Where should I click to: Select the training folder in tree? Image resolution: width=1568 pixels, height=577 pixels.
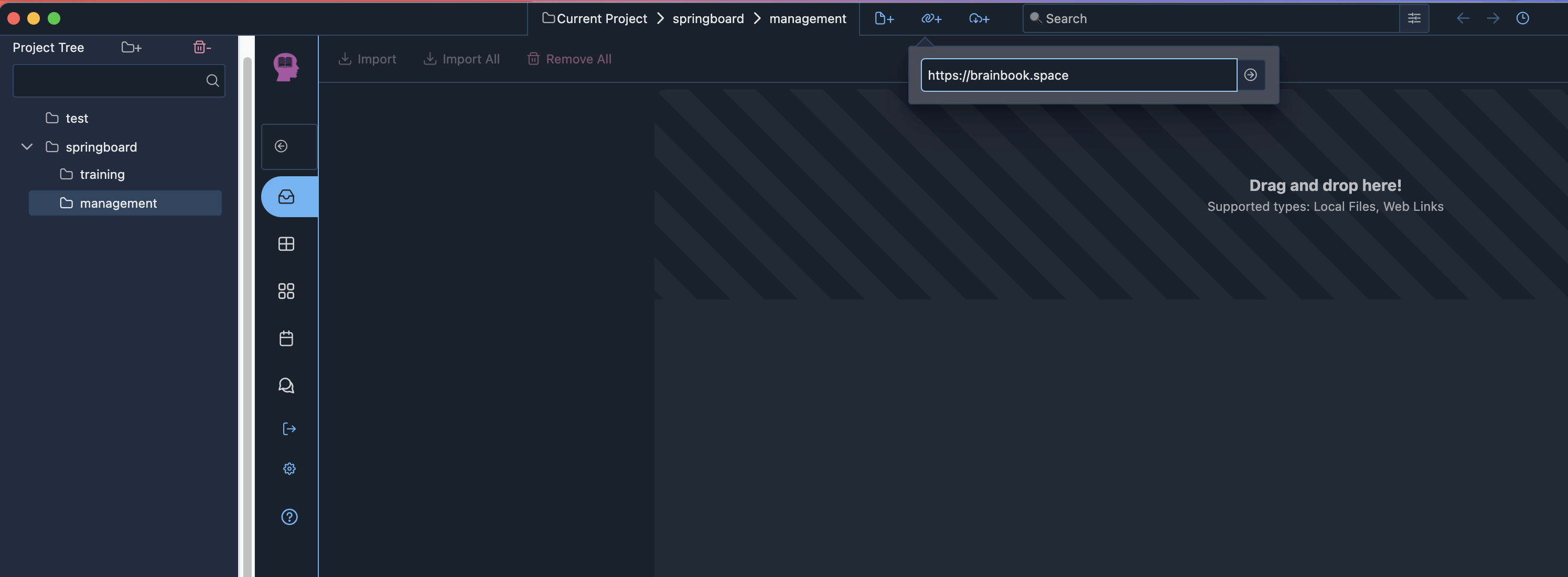[102, 175]
